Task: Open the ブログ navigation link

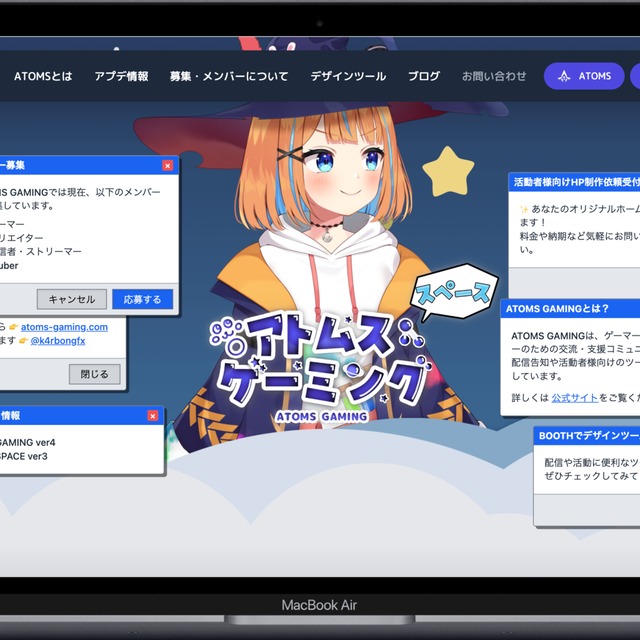Action: click(424, 76)
